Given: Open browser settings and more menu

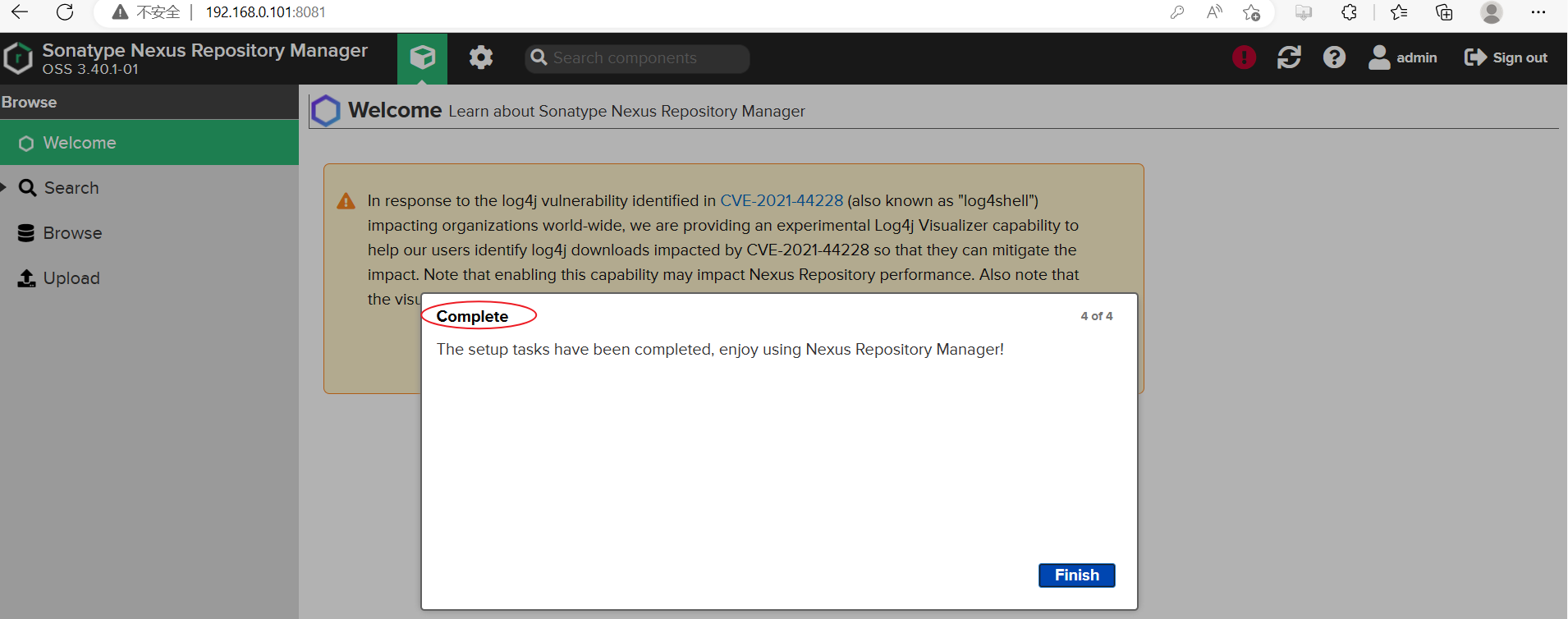Looking at the screenshot, I should [x=1538, y=12].
